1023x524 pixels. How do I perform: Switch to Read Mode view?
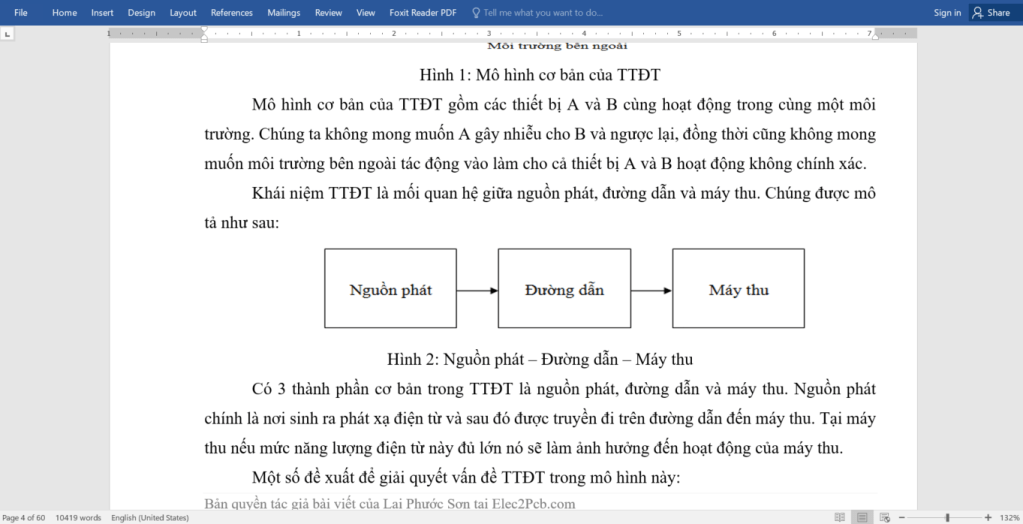[838, 517]
